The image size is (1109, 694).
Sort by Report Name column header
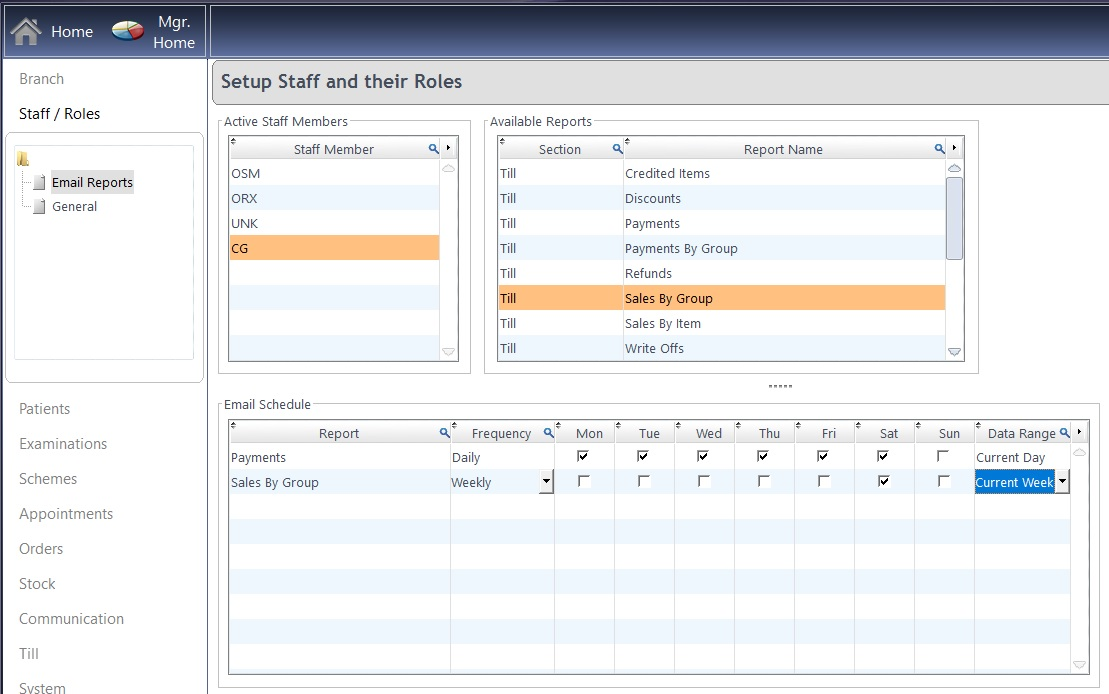coord(783,149)
